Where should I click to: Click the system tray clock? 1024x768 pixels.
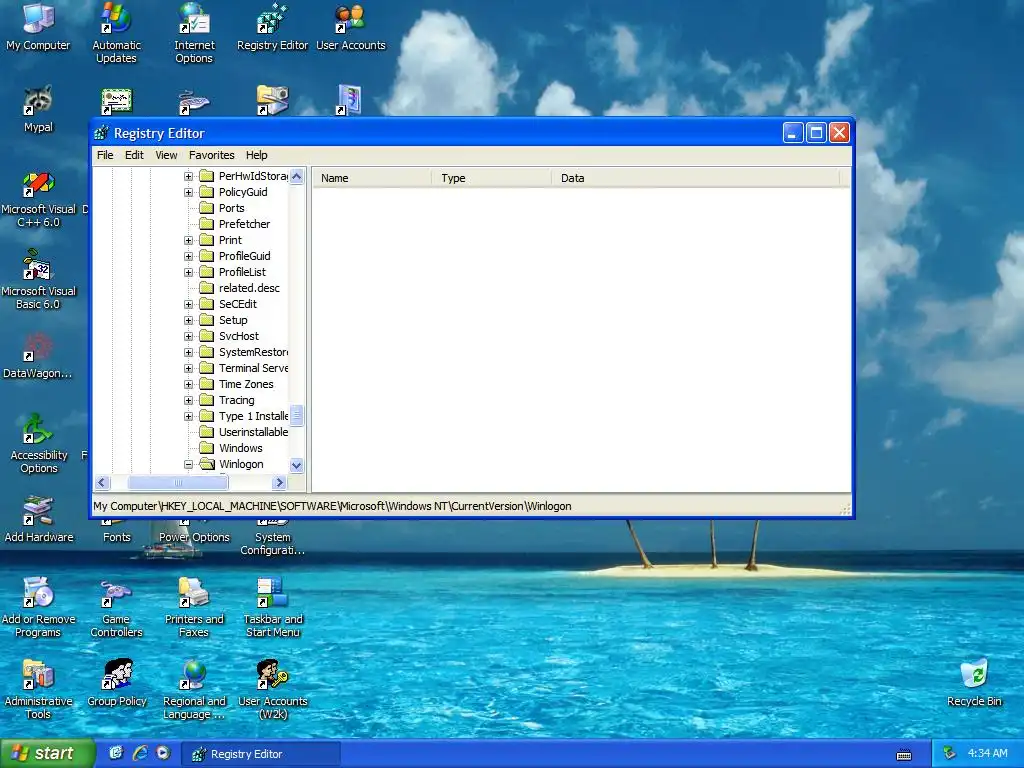click(987, 753)
